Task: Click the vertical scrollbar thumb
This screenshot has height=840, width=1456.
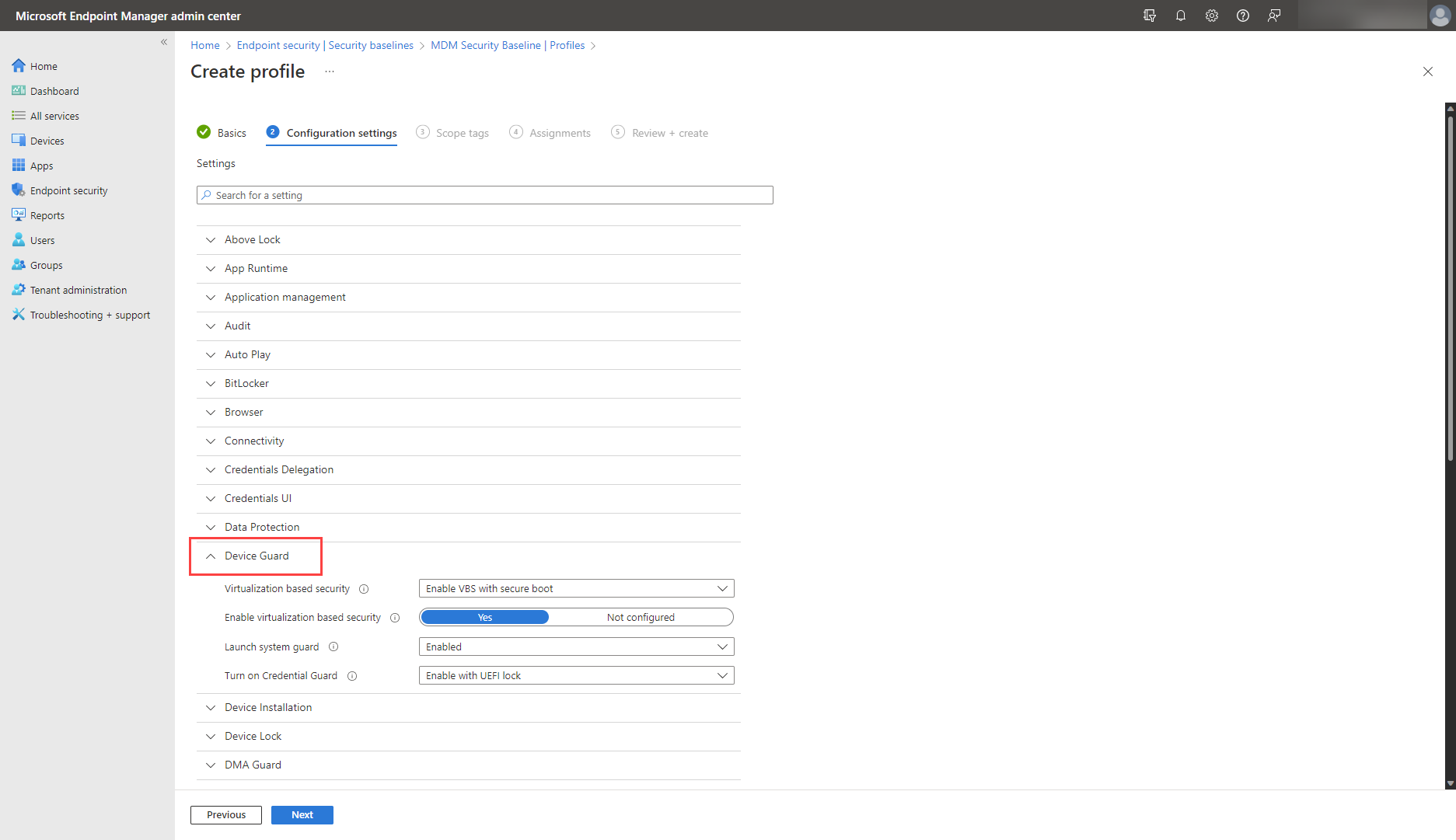Action: (x=1451, y=288)
